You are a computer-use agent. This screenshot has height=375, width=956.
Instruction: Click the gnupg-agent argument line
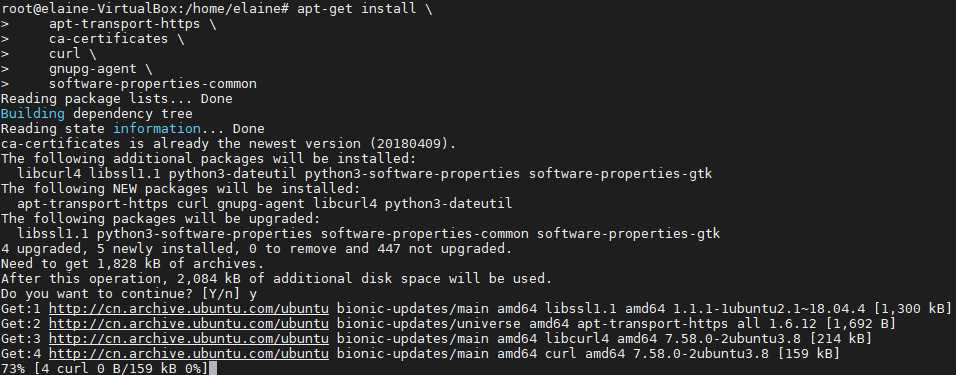[101, 69]
